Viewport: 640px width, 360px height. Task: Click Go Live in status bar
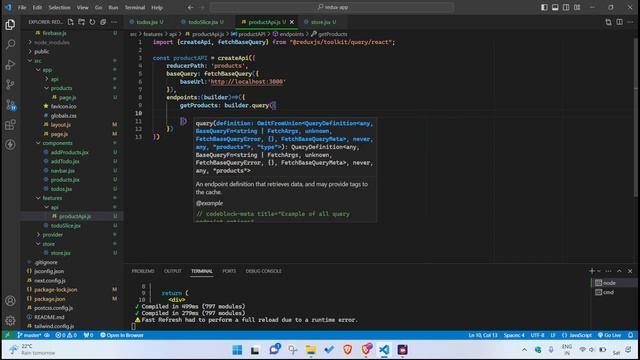[609, 335]
